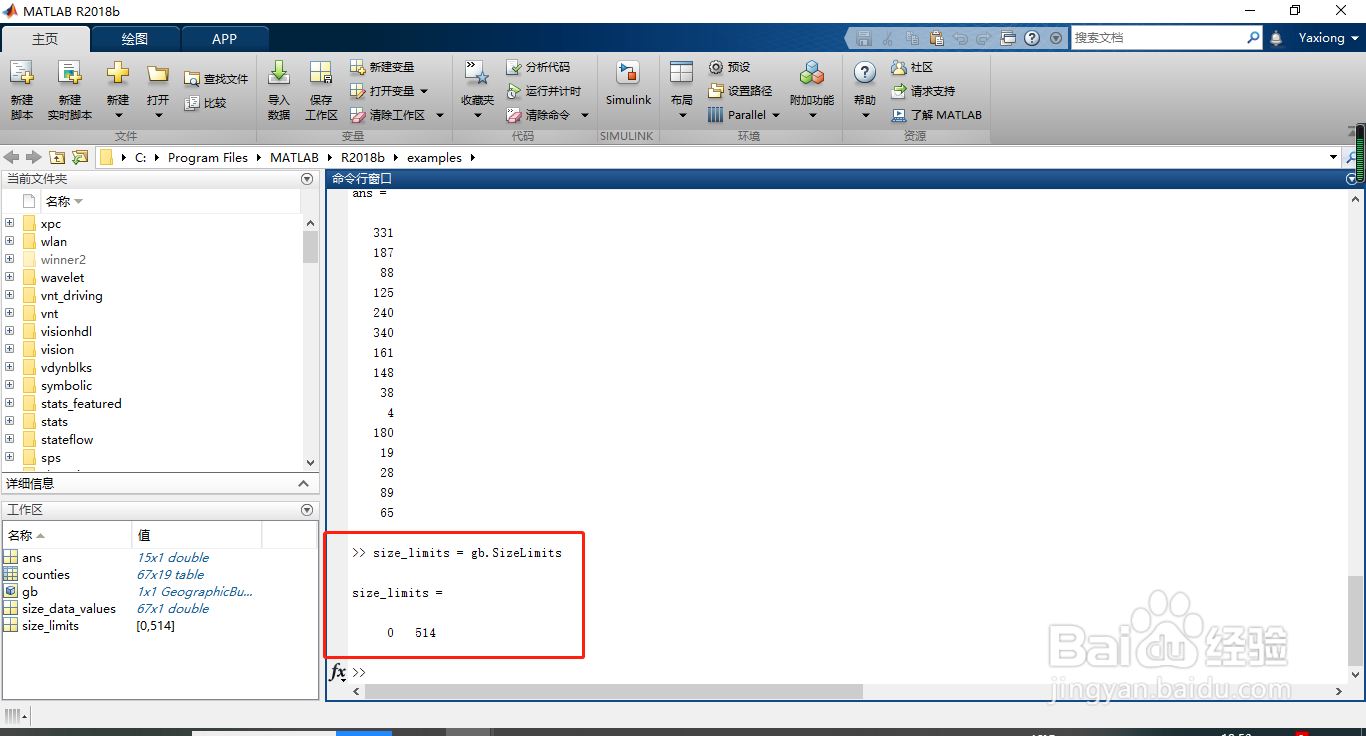Click Compare (比较) tool
The height and width of the screenshot is (736, 1366).
pyautogui.click(x=205, y=102)
